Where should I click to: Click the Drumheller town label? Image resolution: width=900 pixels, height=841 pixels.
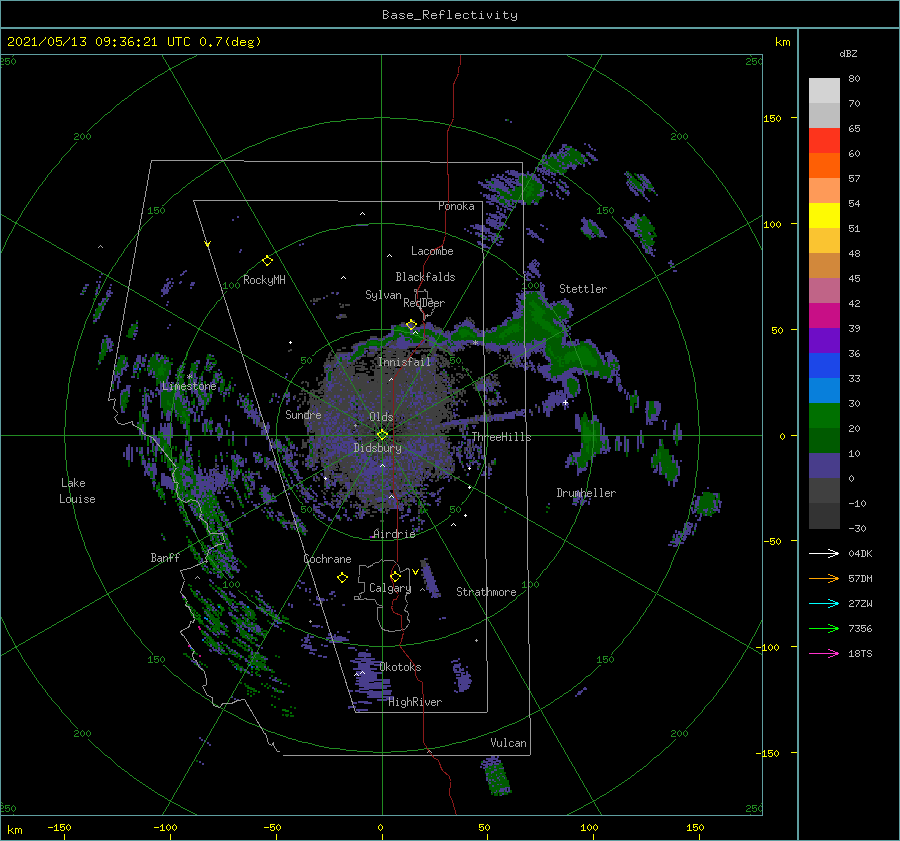586,493
